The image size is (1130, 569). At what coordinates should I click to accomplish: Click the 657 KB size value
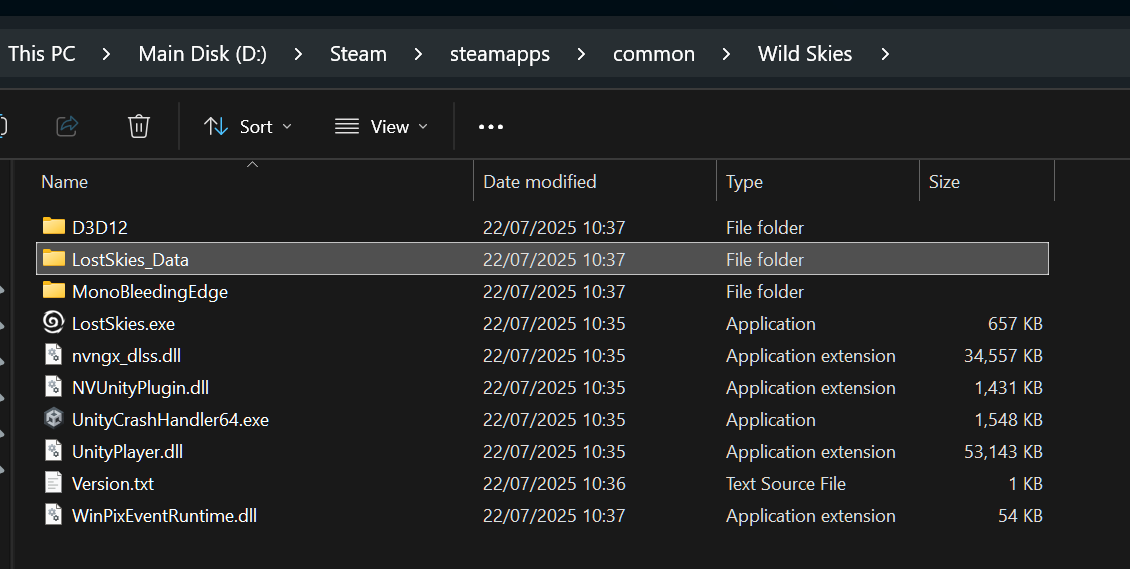(1015, 323)
